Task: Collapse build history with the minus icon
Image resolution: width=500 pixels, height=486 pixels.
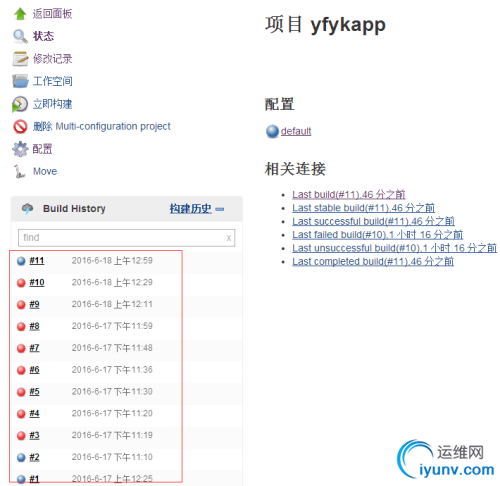Action: 220,209
